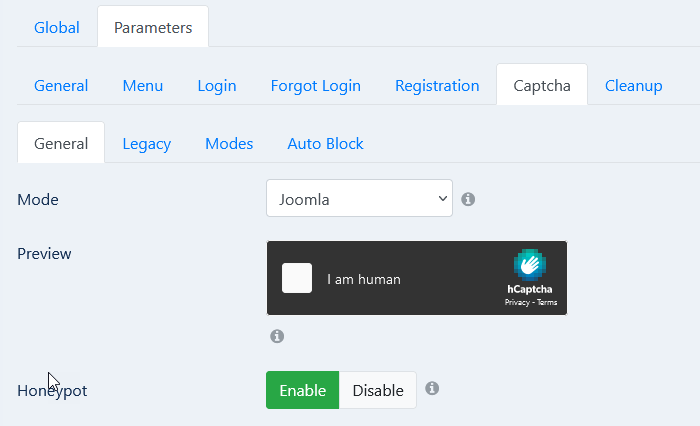Click the hCaptcha hand logo
This screenshot has height=426, width=700.
point(529,264)
